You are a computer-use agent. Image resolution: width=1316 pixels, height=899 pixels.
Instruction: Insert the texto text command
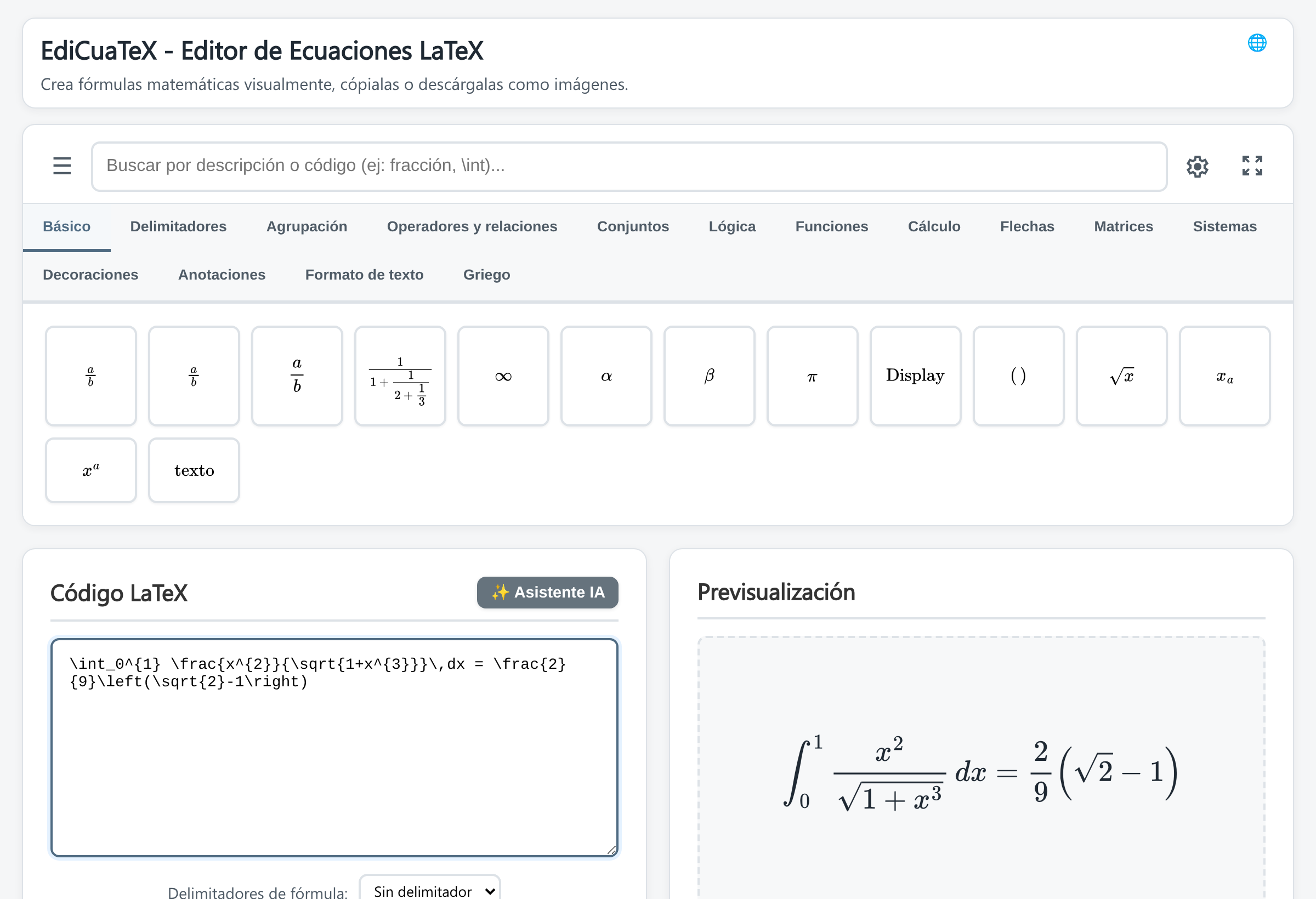pyautogui.click(x=194, y=470)
